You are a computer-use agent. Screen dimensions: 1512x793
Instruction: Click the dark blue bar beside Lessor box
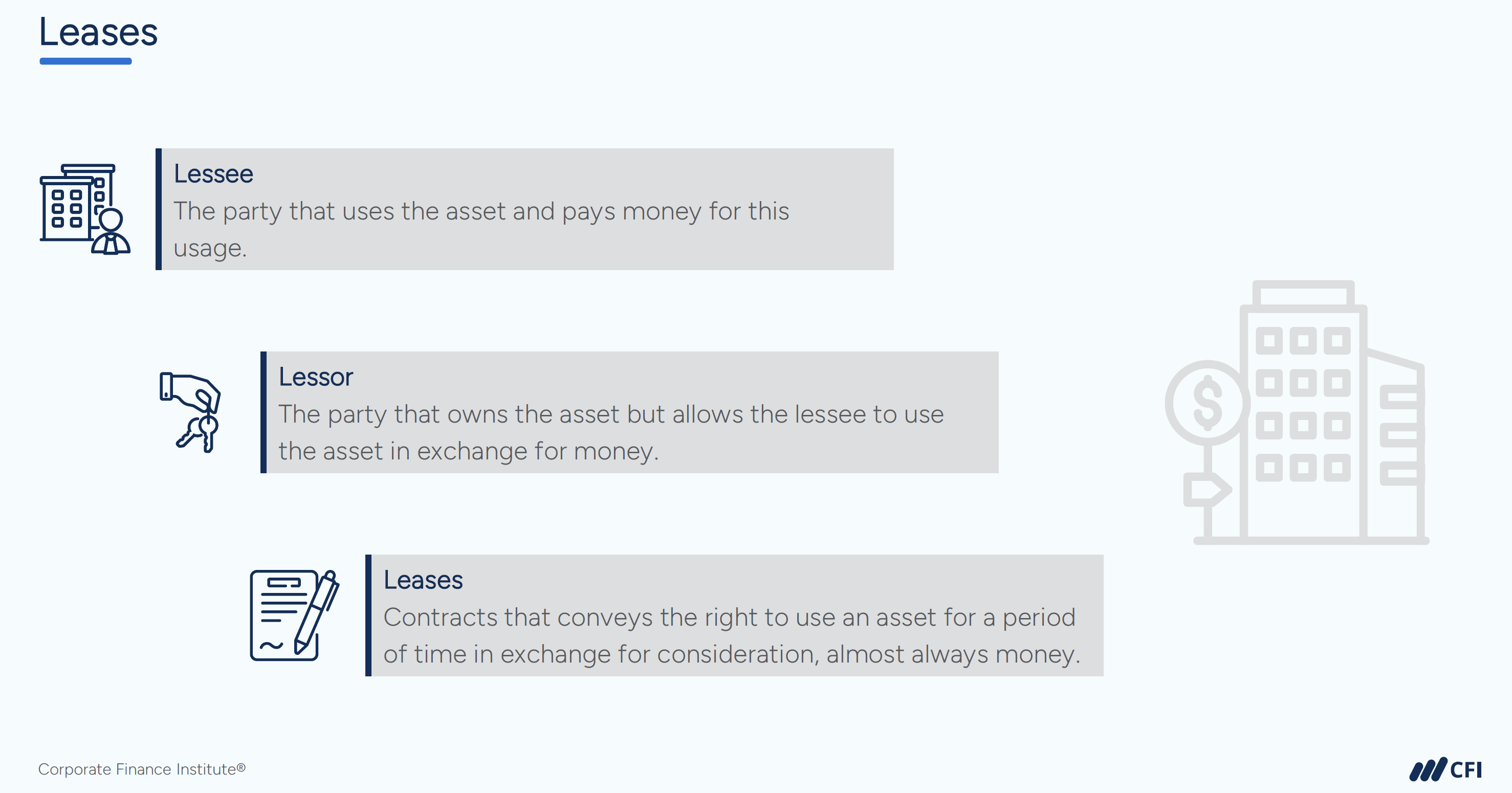264,412
